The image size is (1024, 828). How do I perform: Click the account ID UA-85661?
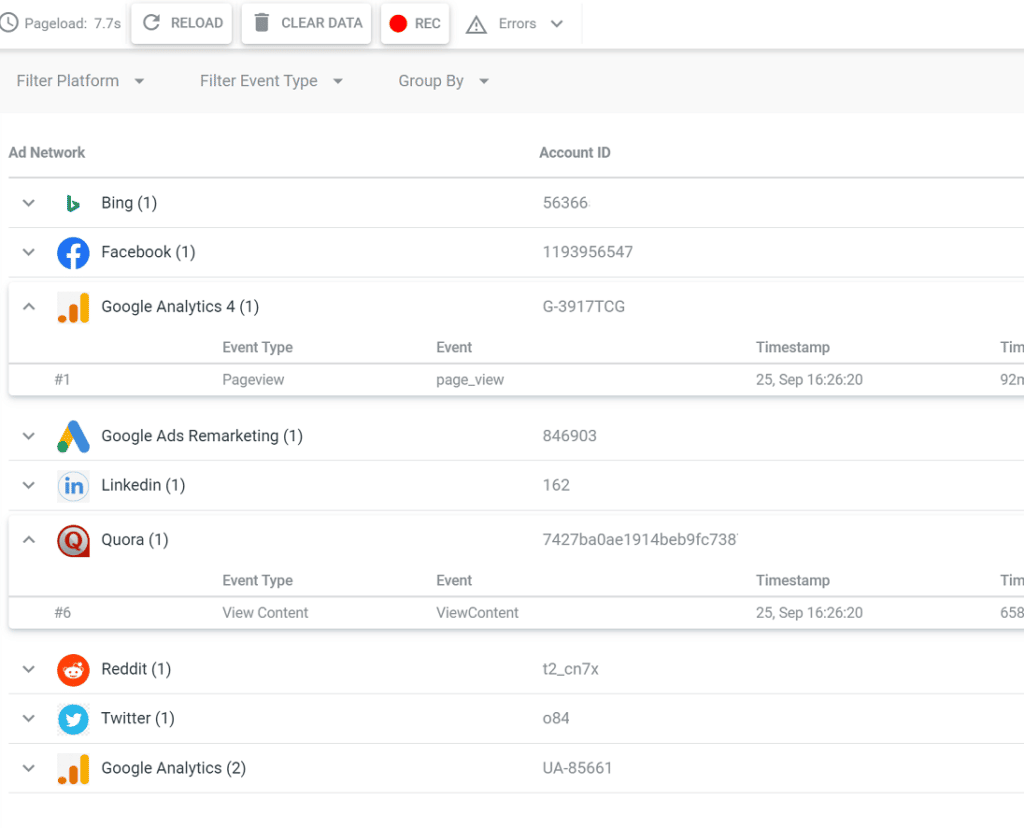pyautogui.click(x=577, y=768)
